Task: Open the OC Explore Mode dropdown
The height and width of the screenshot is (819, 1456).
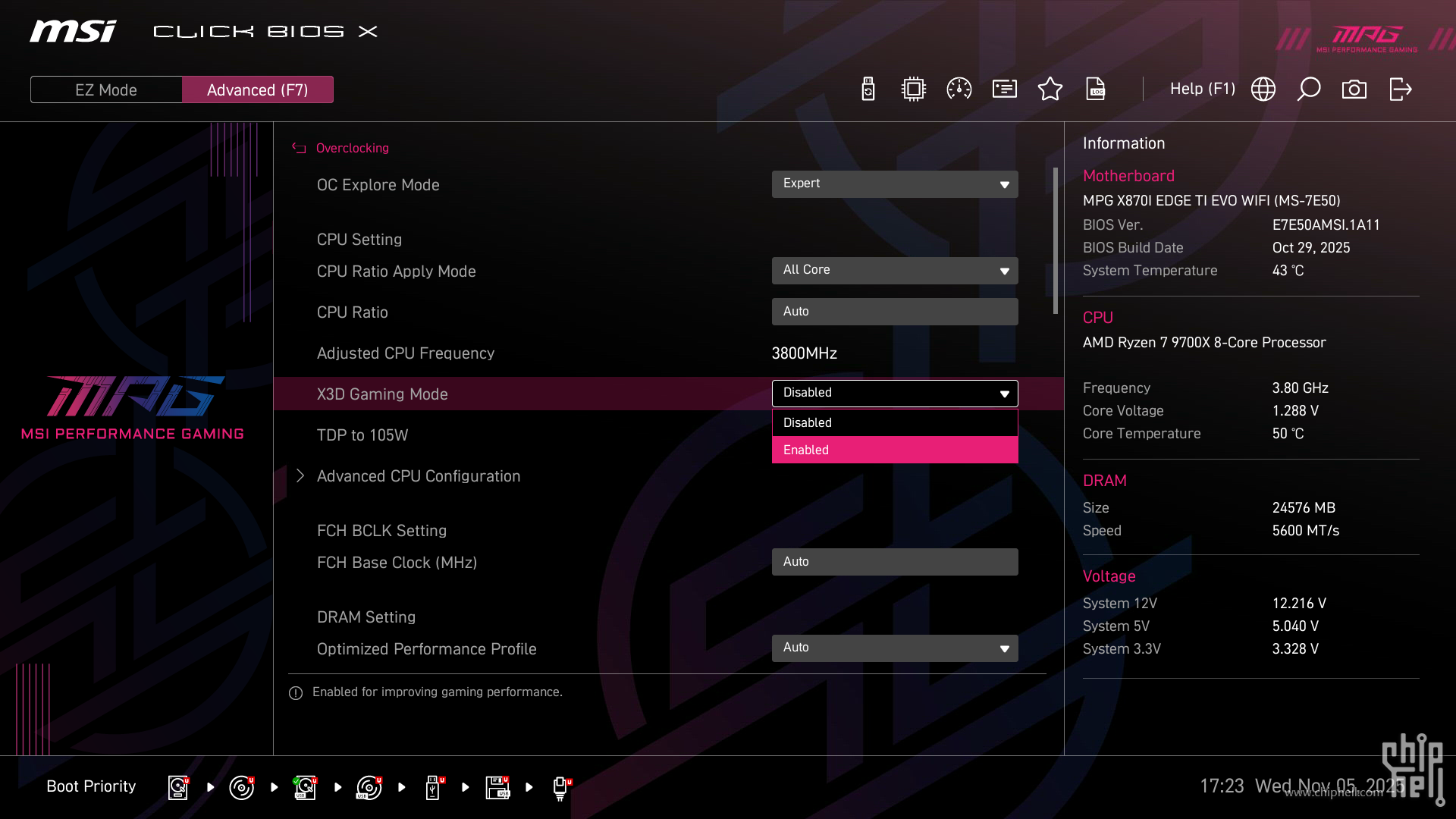Action: click(x=895, y=184)
